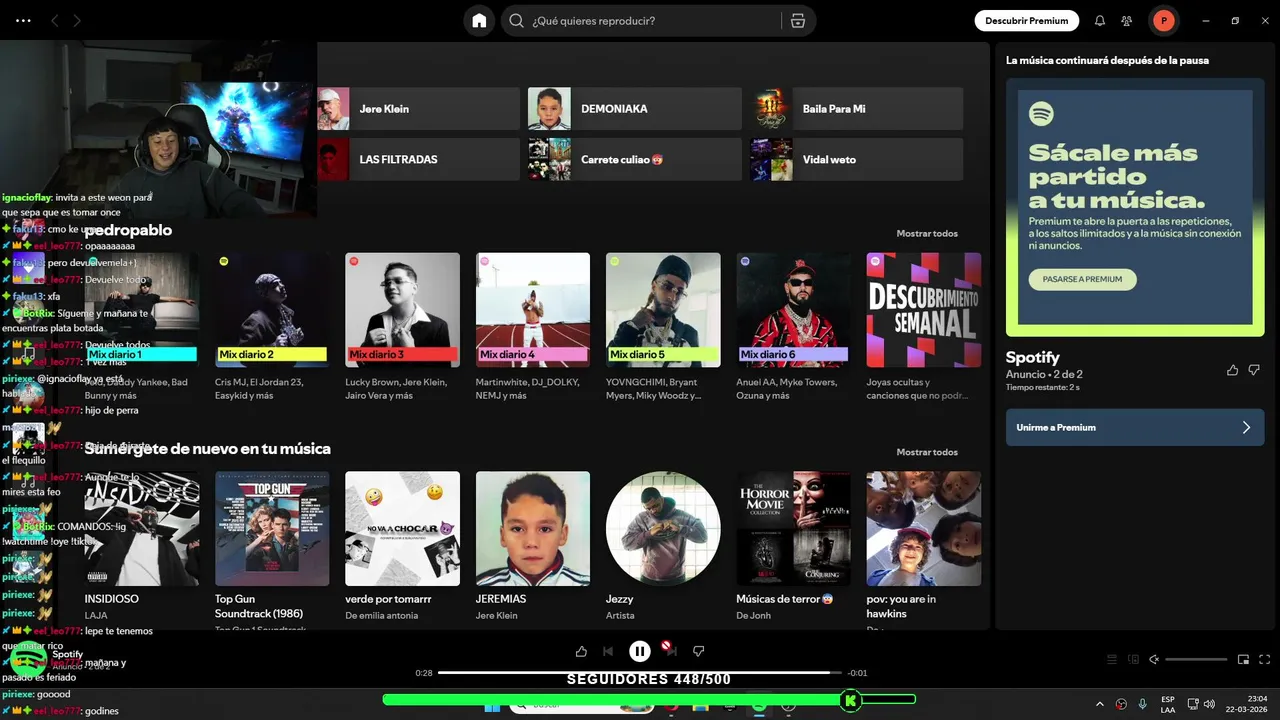Open the notifications bell
The image size is (1280, 720).
tap(1100, 21)
